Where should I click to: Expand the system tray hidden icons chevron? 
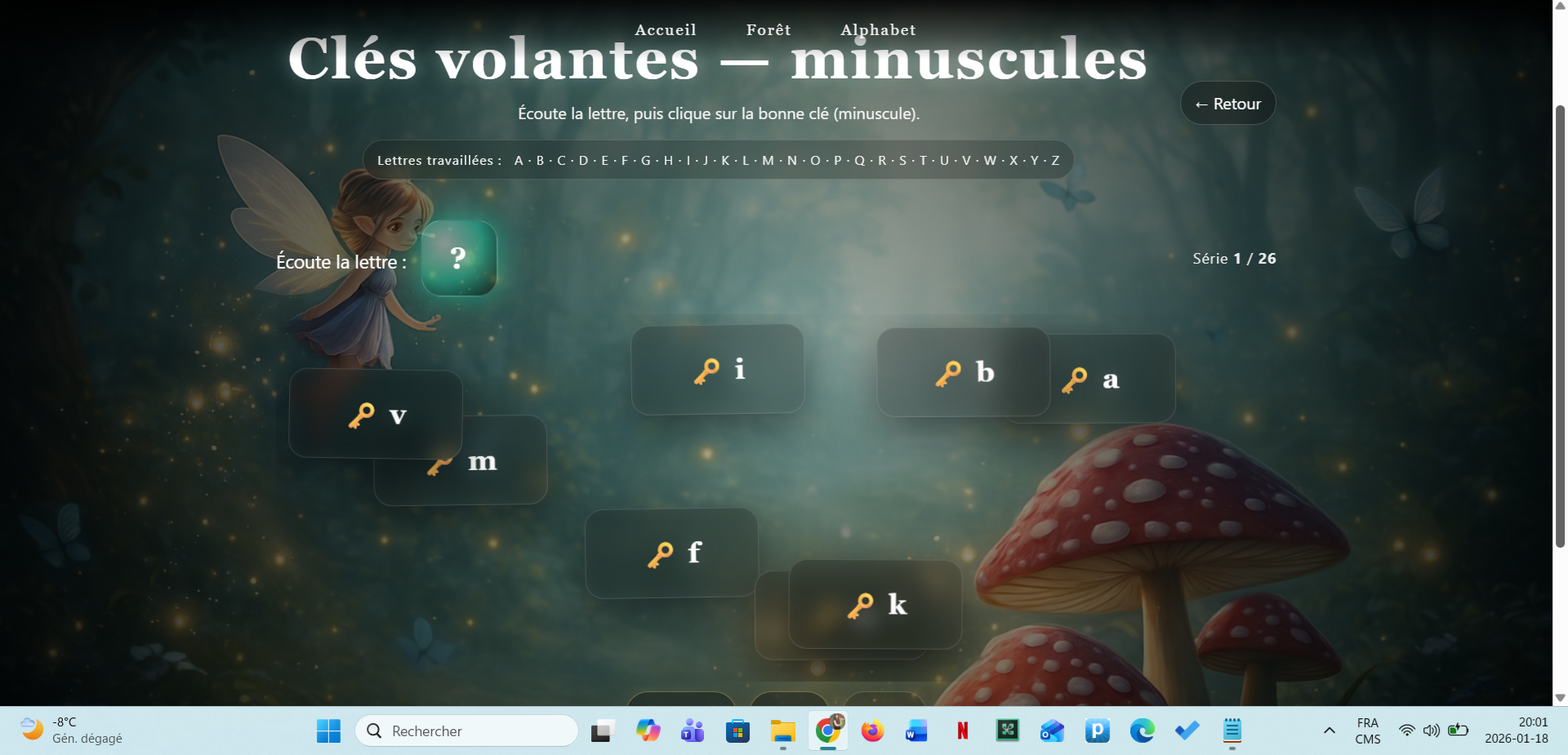click(x=1329, y=731)
